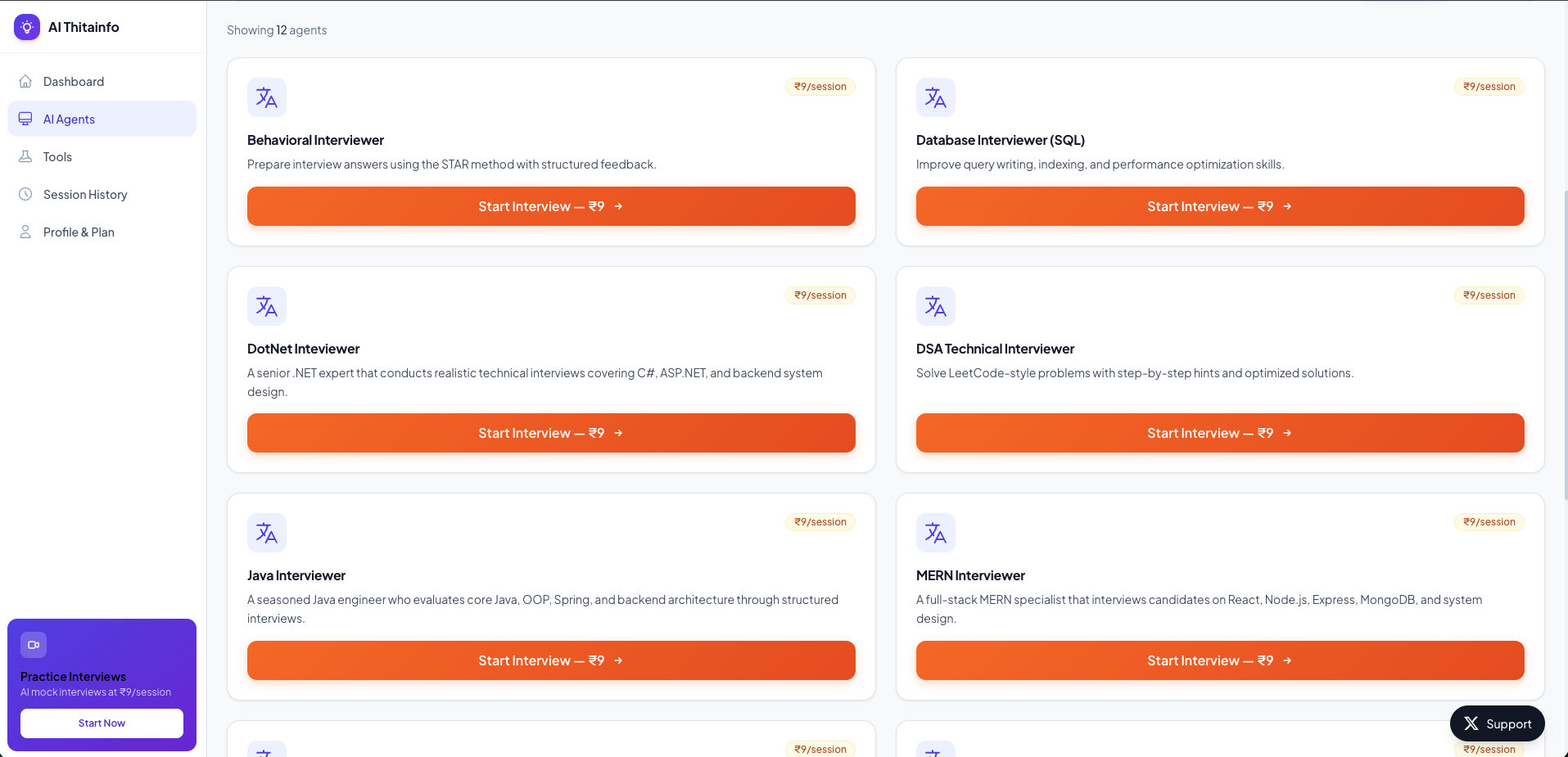Click the LeetCode-style problems description

coord(1135,373)
